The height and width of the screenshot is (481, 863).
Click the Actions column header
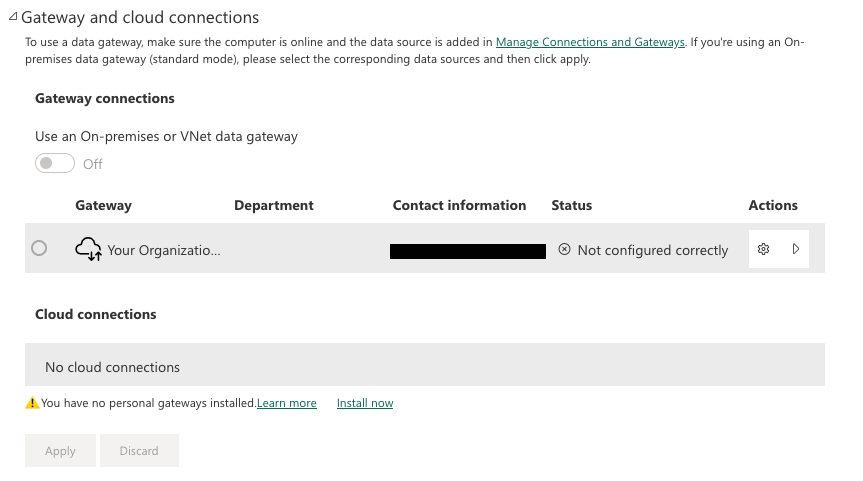click(773, 205)
